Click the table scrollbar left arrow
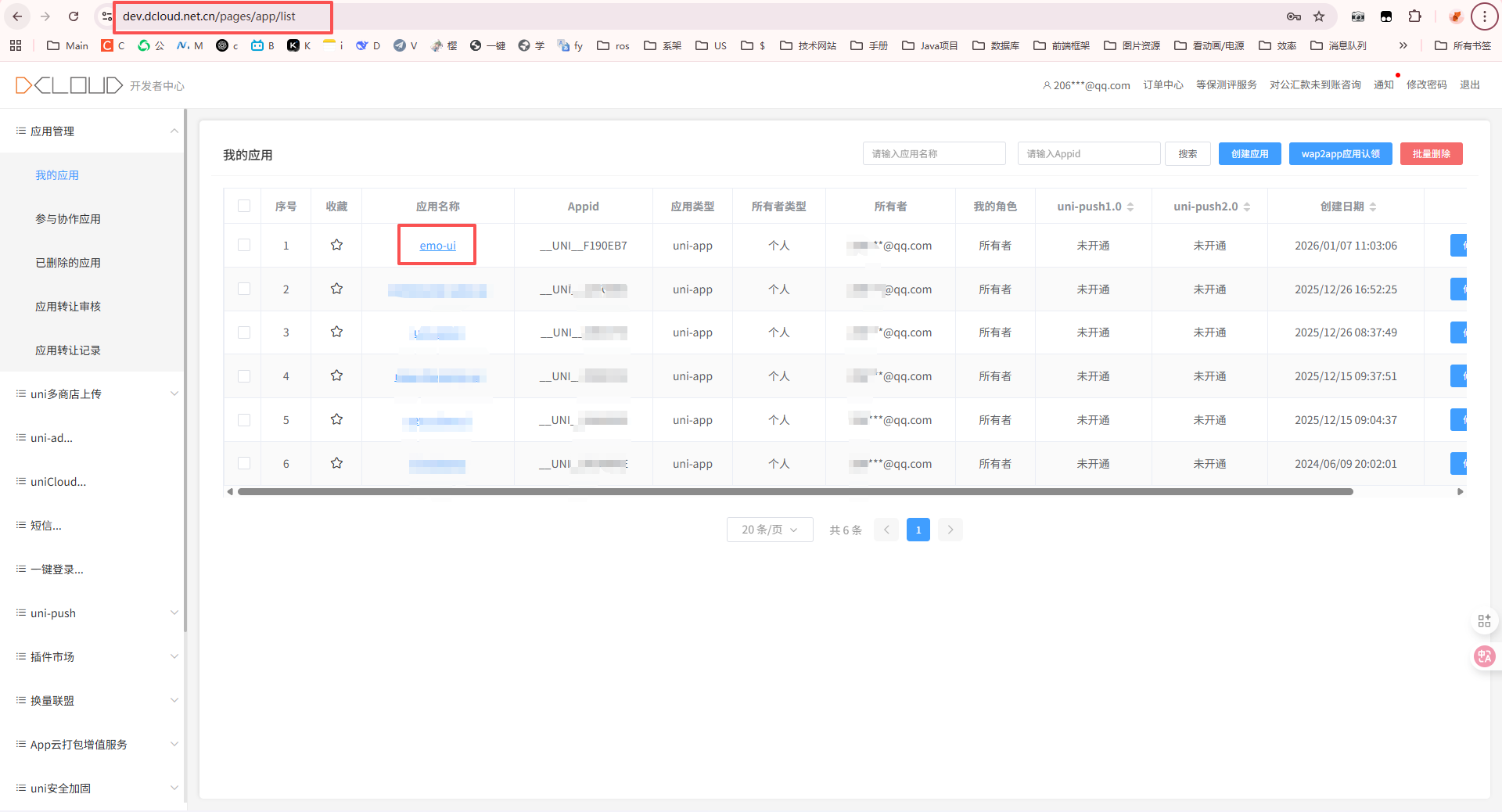1502x812 pixels. point(229,491)
